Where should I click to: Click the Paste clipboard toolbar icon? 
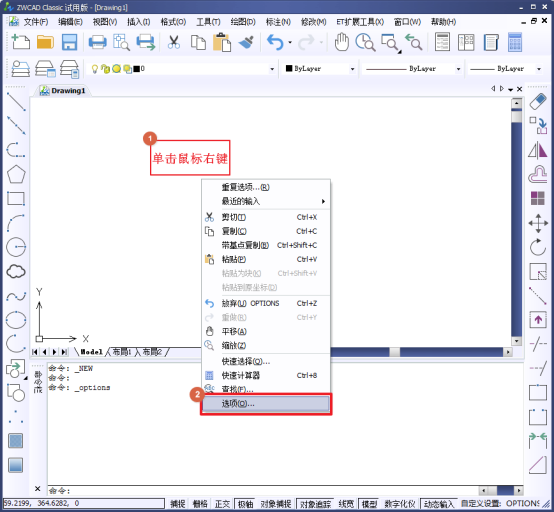point(222,42)
